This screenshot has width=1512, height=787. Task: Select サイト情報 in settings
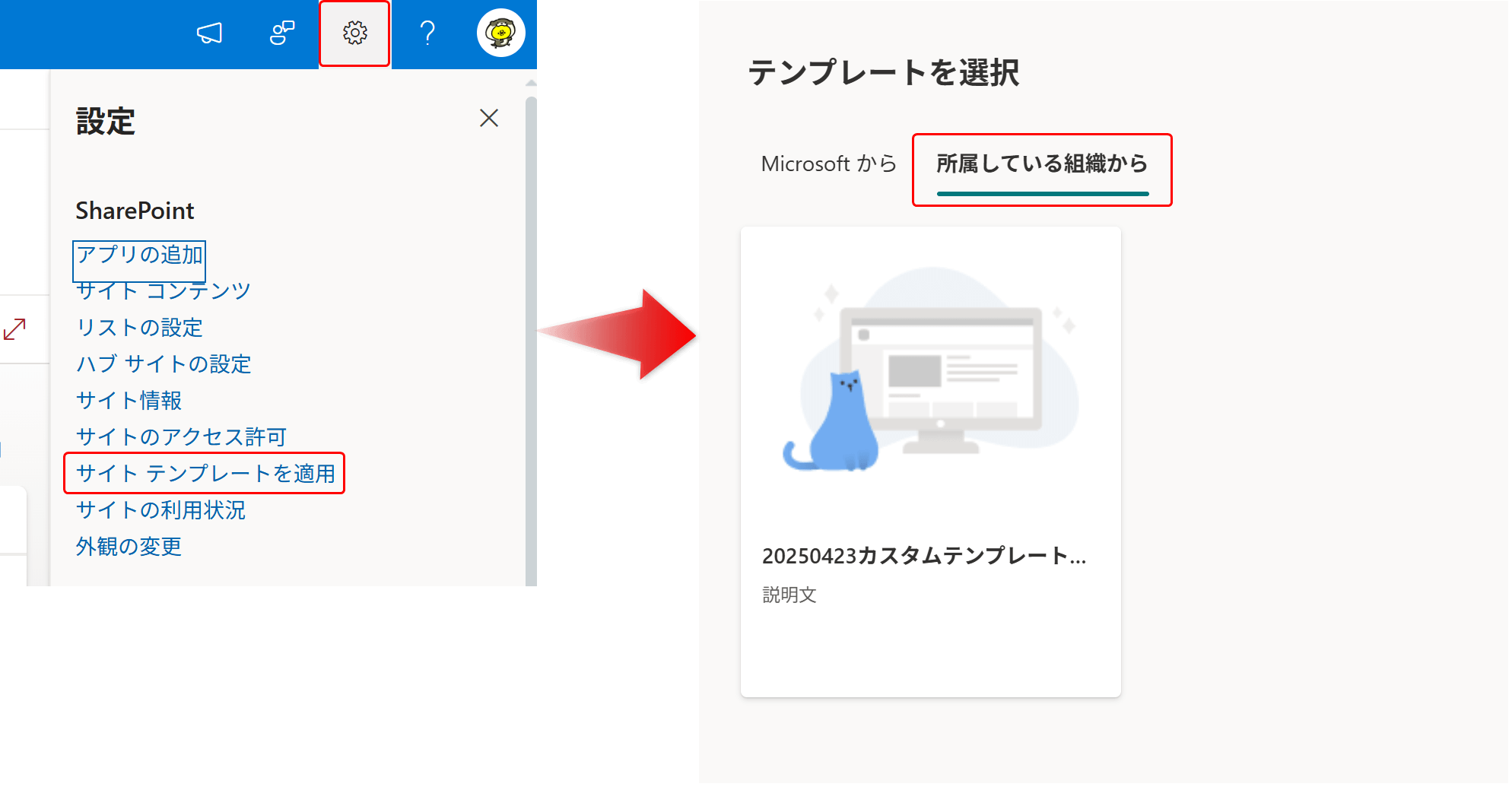coord(129,401)
